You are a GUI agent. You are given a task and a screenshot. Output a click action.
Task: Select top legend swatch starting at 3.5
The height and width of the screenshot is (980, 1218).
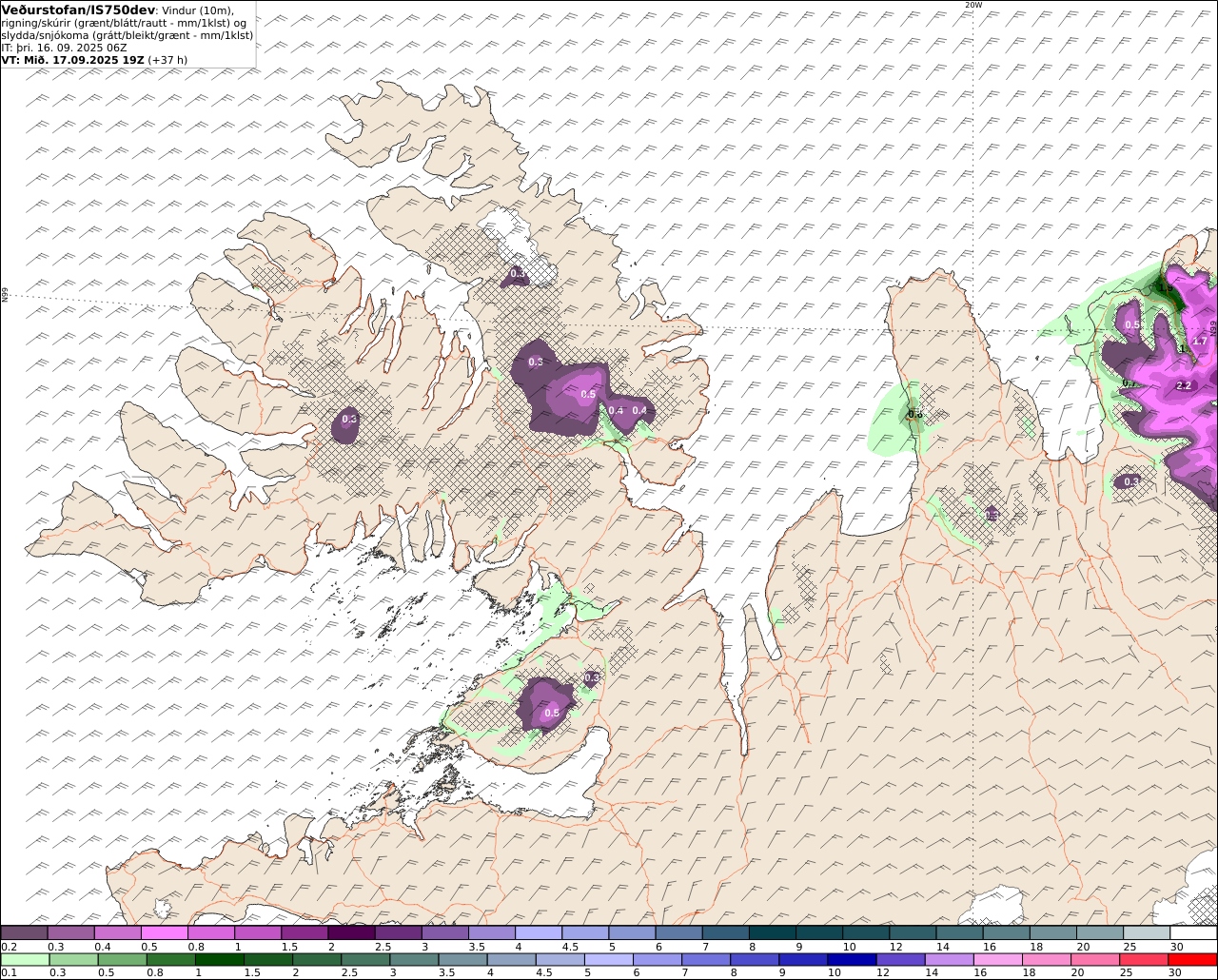point(492,932)
